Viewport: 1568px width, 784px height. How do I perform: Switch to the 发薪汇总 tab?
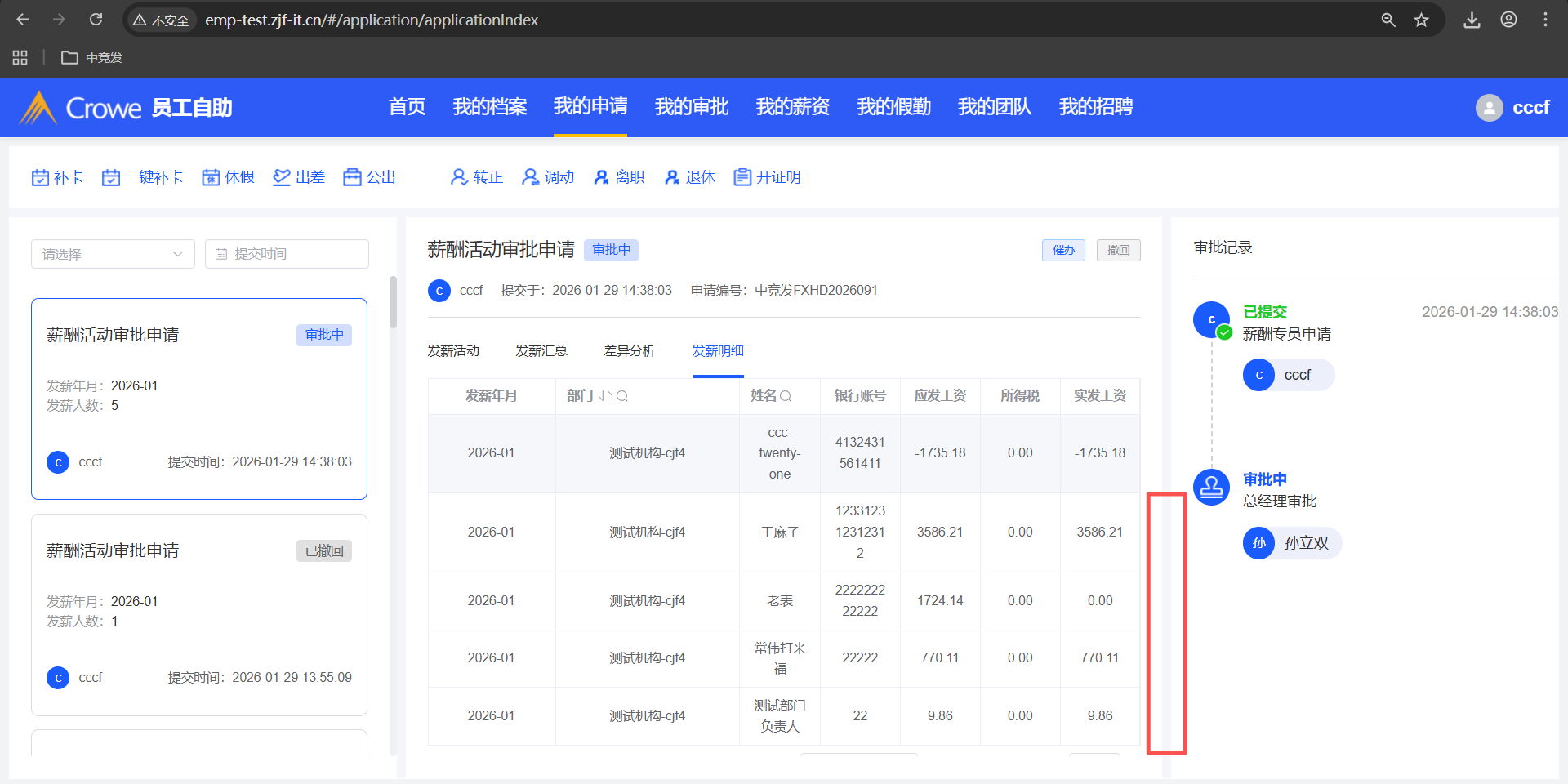point(541,351)
